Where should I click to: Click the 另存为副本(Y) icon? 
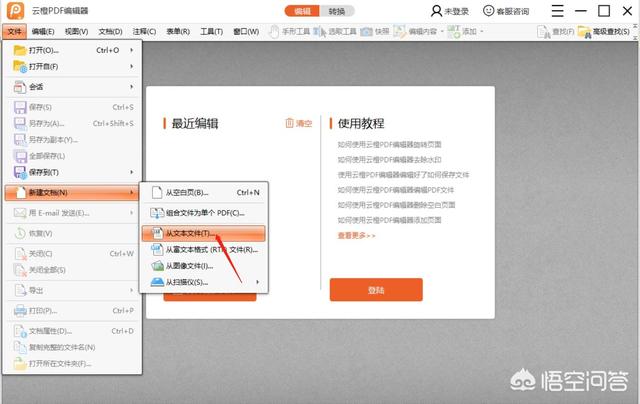(20, 140)
